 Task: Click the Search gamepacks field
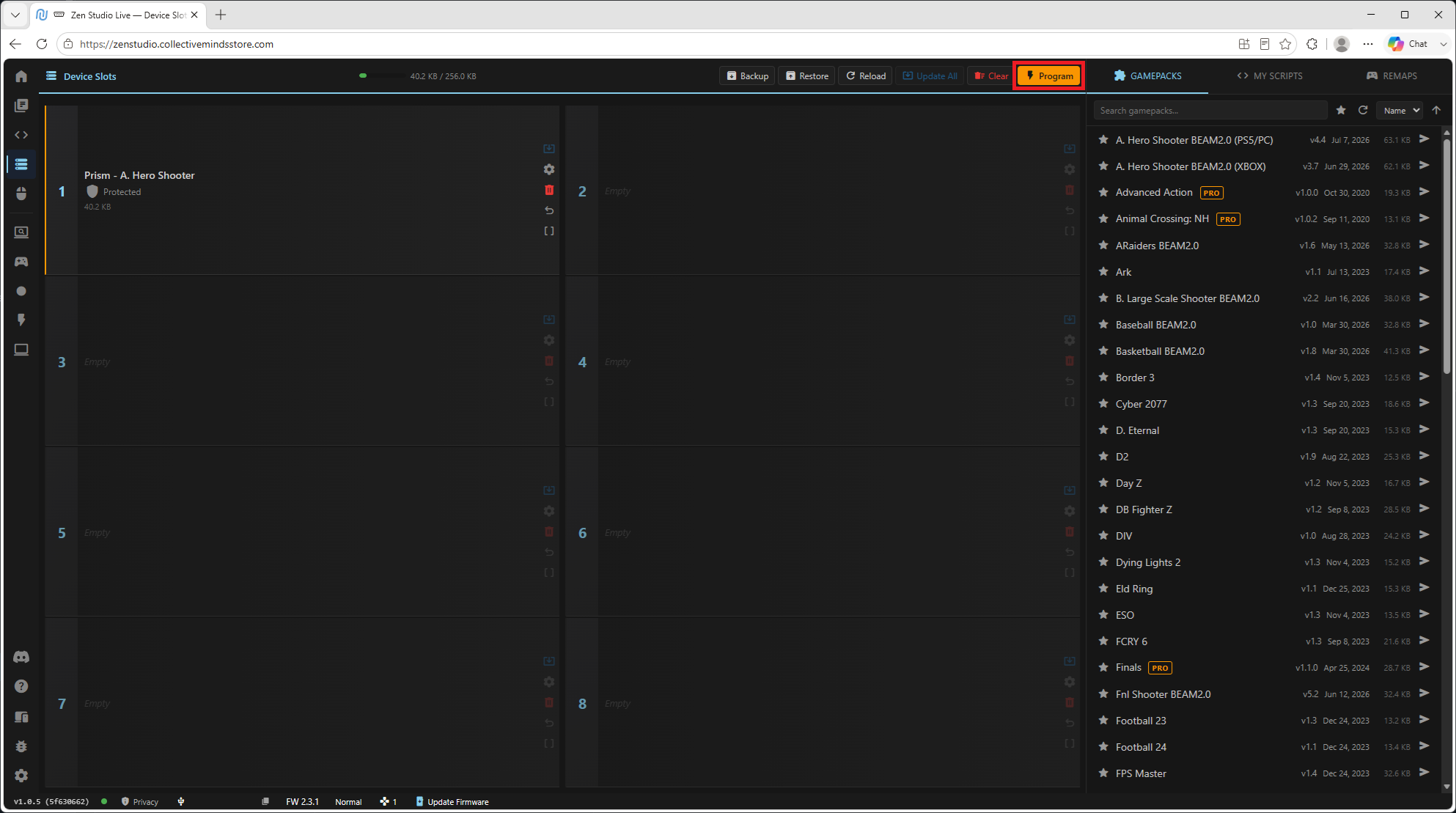(1210, 110)
